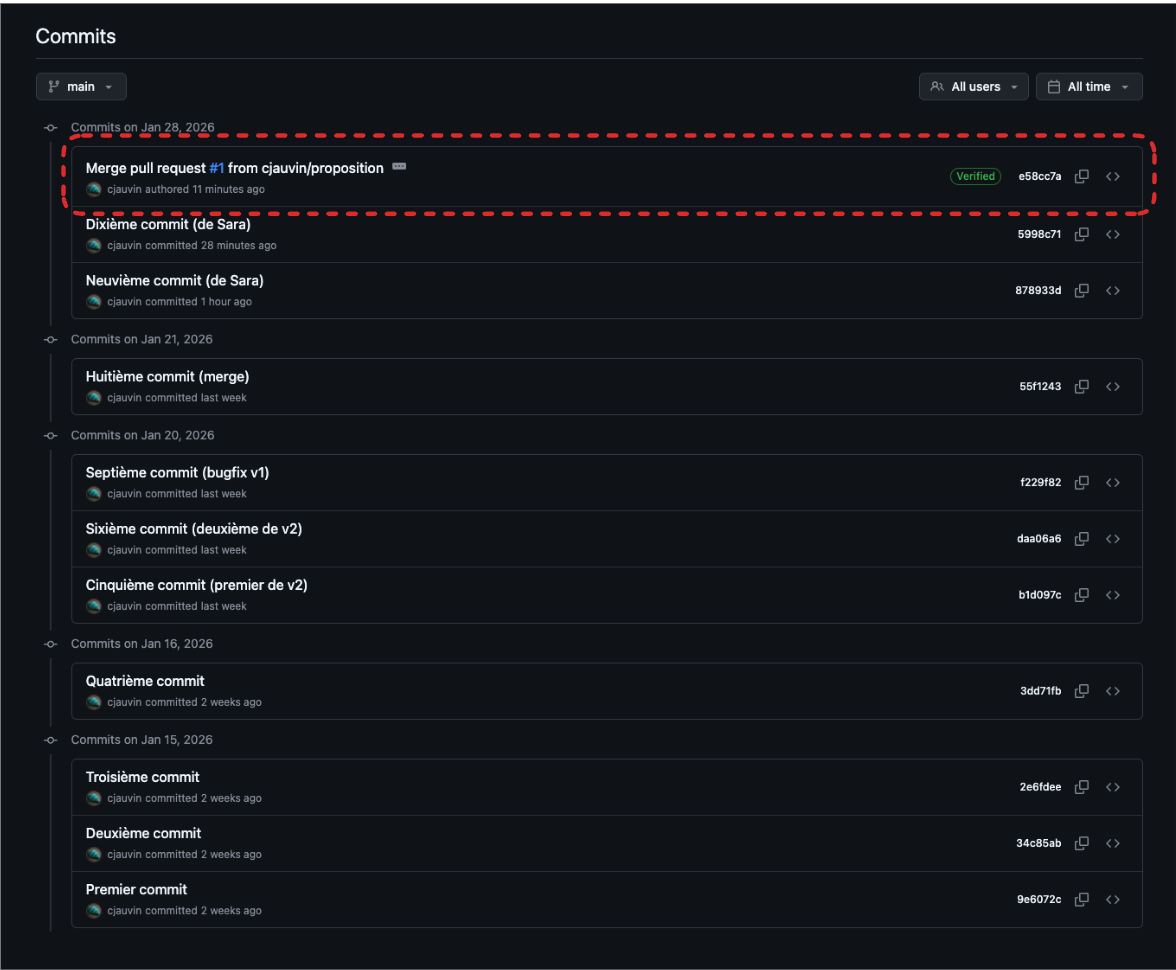Open the All time date filter
The height and width of the screenshot is (970, 1176).
click(1088, 87)
